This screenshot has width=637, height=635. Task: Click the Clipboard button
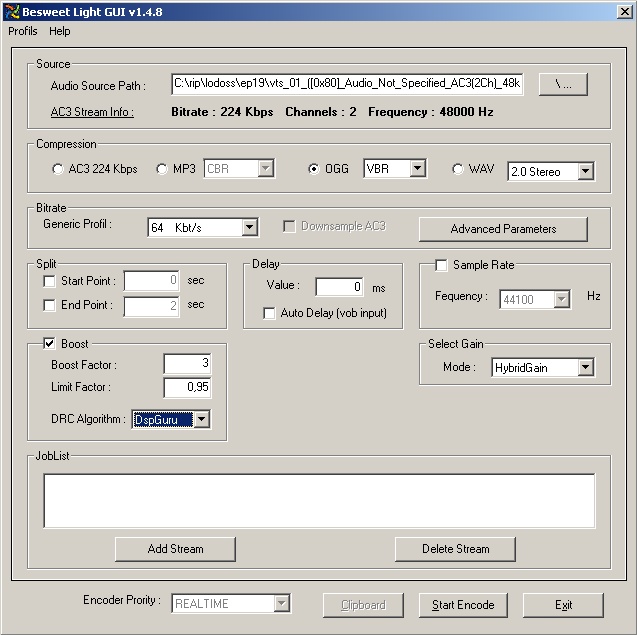[363, 605]
